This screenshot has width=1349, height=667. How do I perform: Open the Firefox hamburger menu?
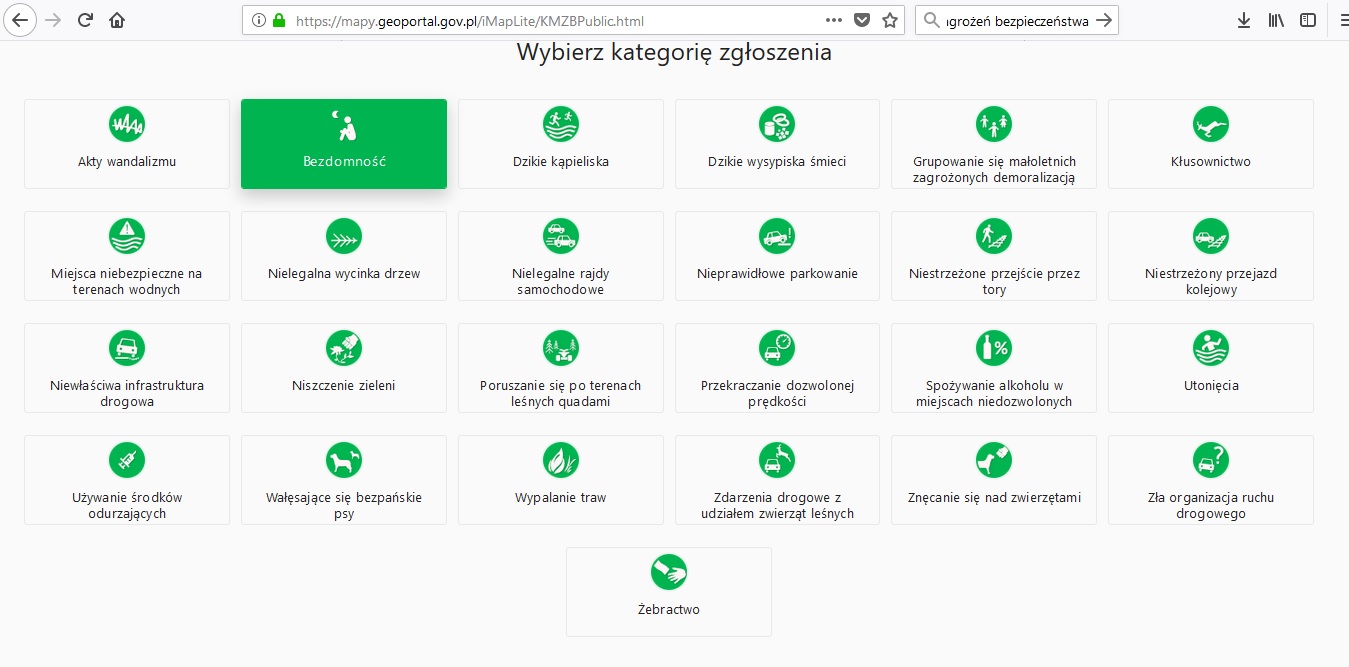[1343, 20]
